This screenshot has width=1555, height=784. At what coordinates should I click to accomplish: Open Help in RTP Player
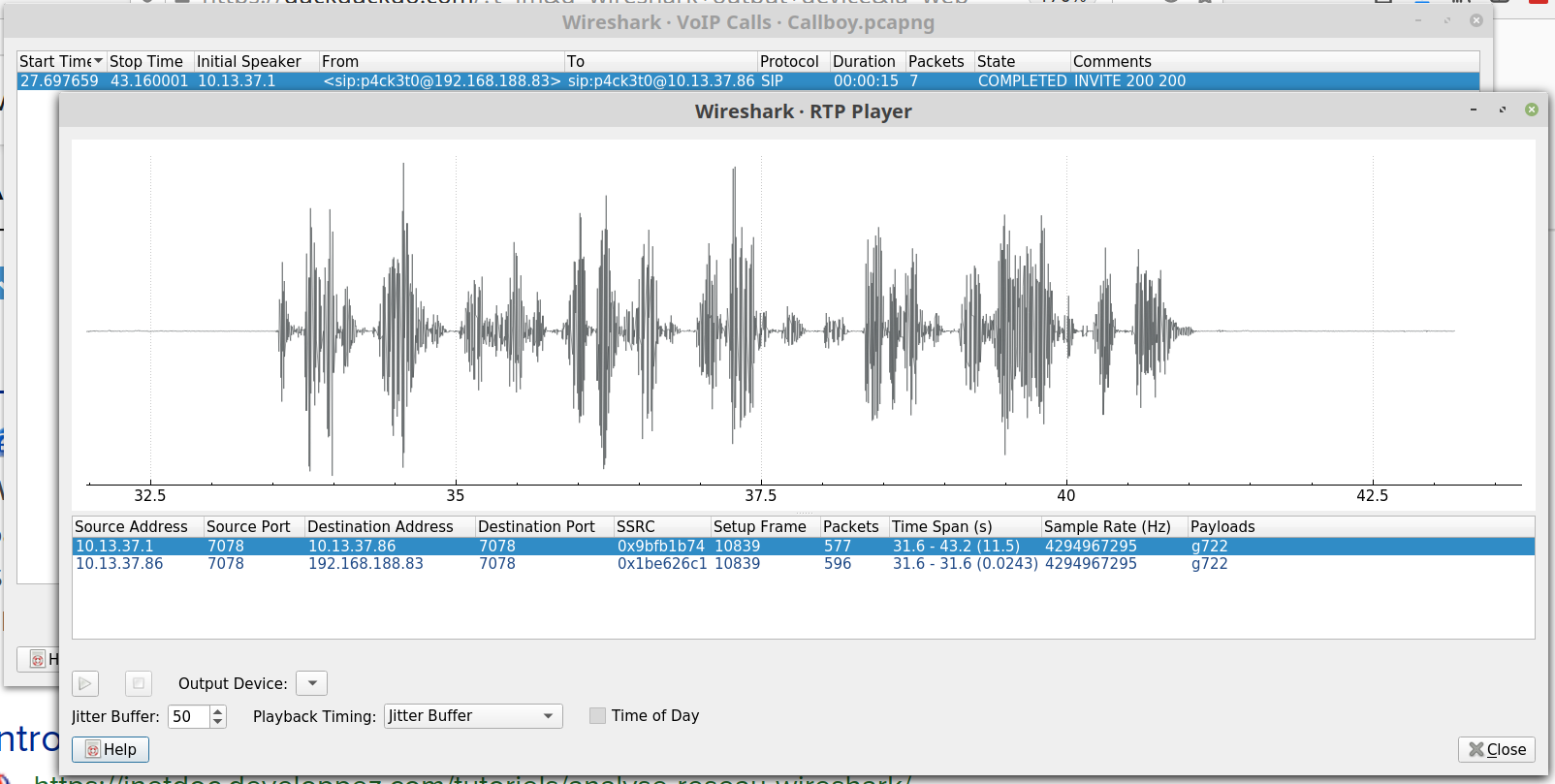(111, 749)
